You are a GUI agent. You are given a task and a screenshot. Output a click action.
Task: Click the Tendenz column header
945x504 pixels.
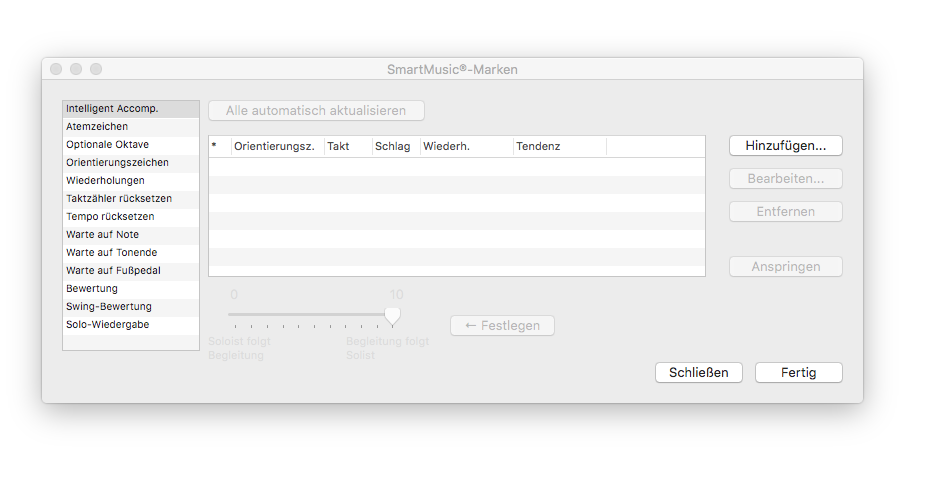coord(560,146)
